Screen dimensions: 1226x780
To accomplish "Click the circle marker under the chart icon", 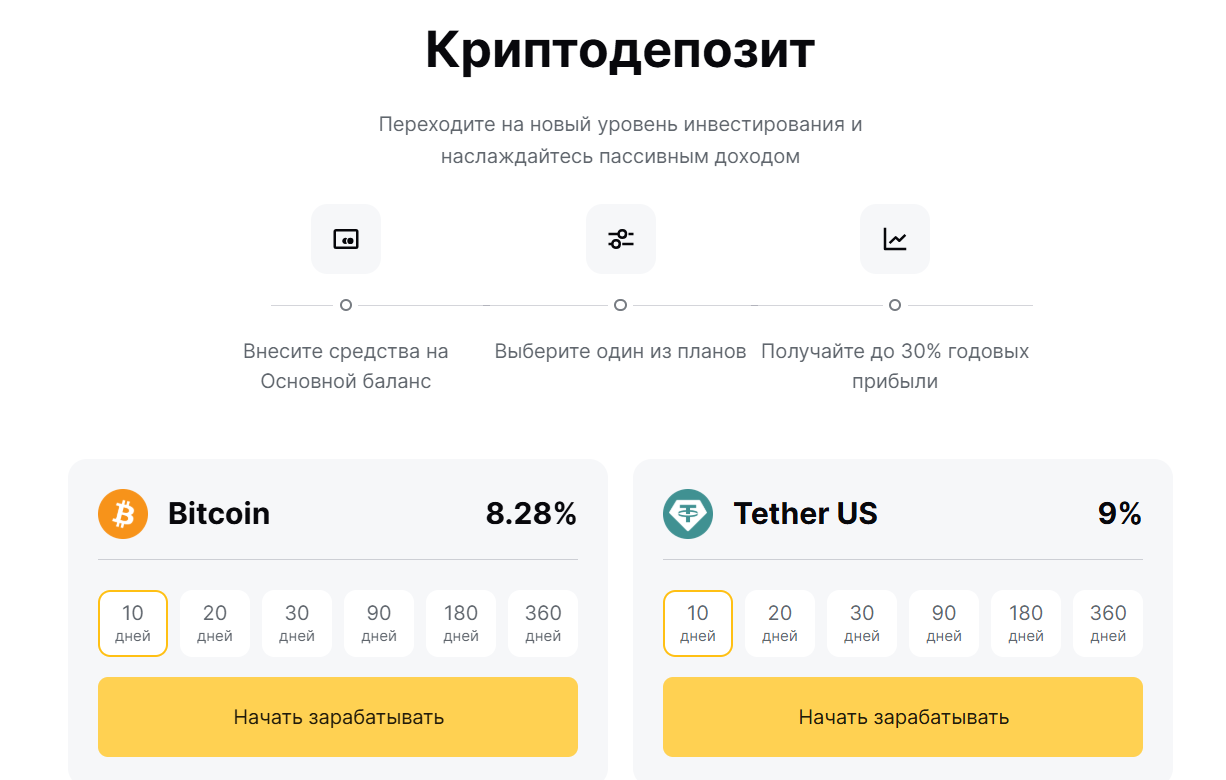I will pyautogui.click(x=894, y=305).
